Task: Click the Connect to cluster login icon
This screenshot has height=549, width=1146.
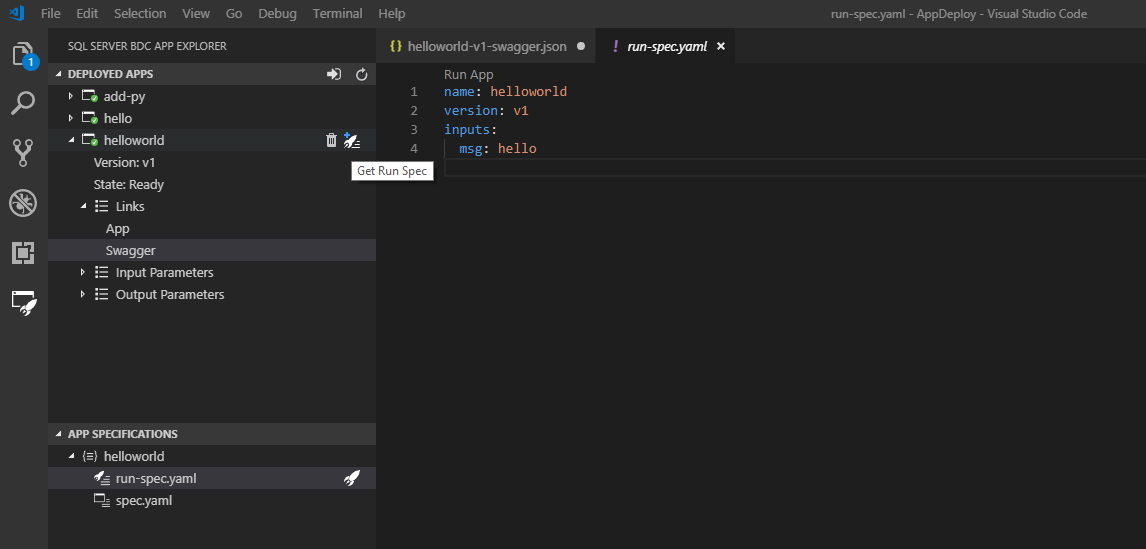Action: 334,74
